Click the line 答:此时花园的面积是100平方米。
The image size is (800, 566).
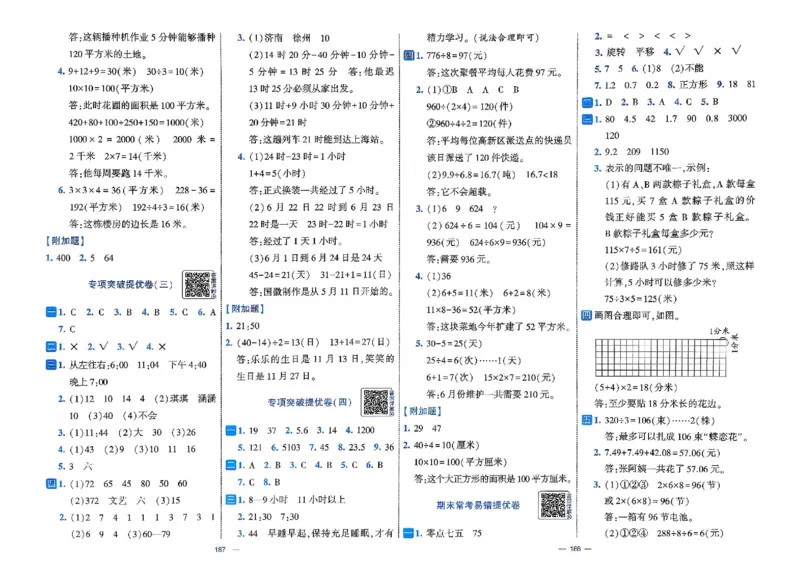click(x=140, y=106)
